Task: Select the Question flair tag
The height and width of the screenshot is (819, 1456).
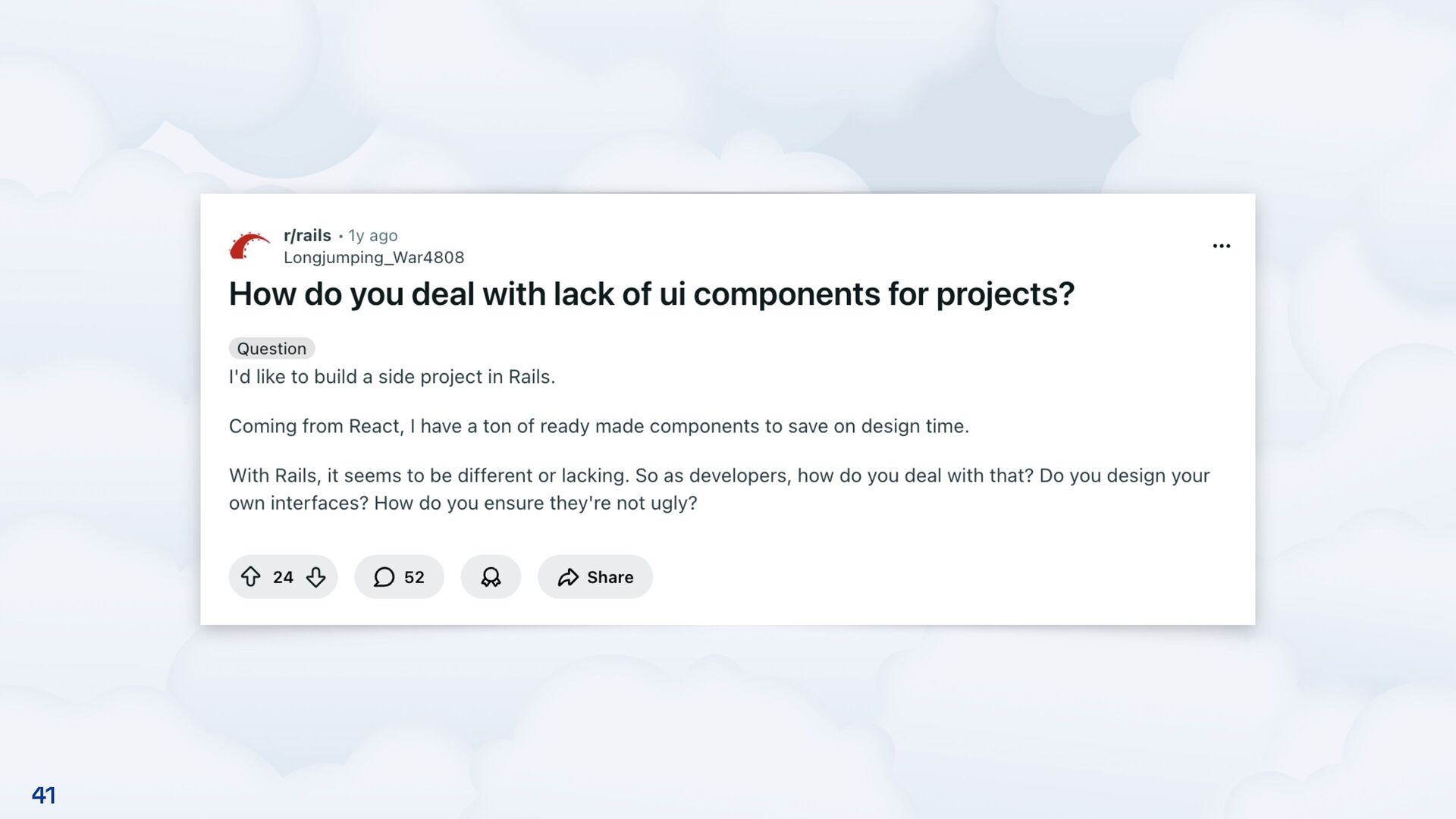Action: [271, 349]
